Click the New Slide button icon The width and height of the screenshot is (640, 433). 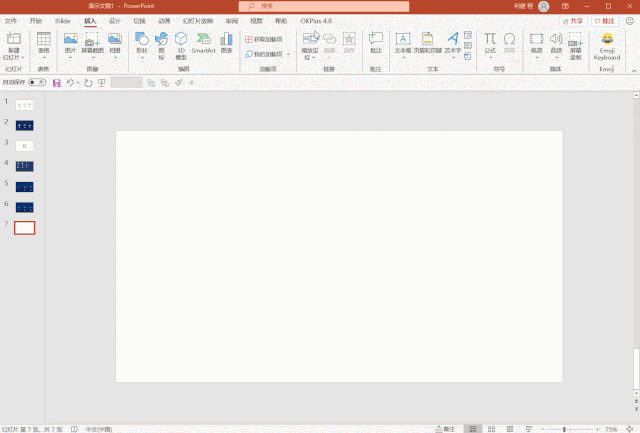(x=13, y=38)
